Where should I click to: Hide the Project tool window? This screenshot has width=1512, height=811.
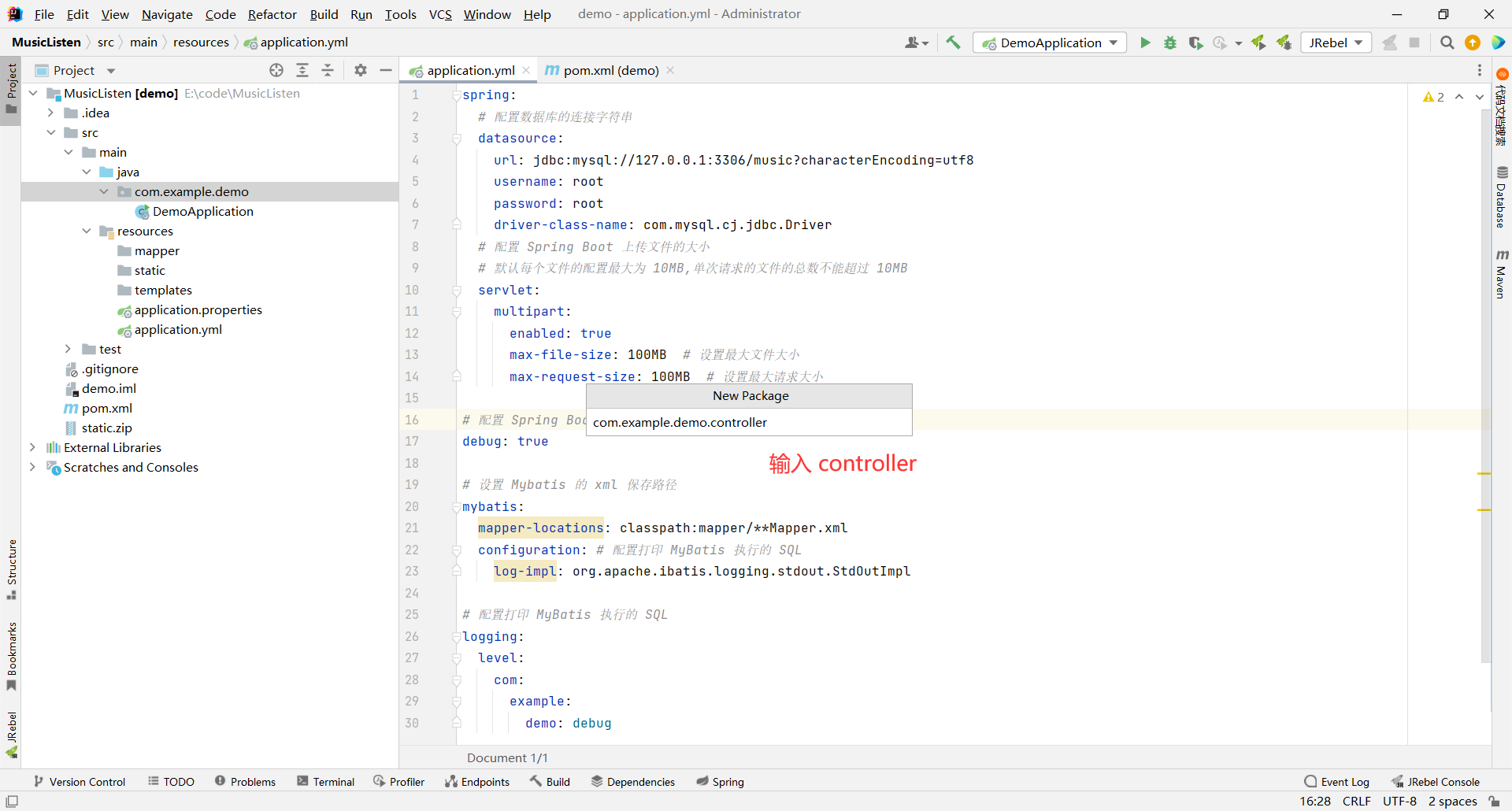point(386,70)
